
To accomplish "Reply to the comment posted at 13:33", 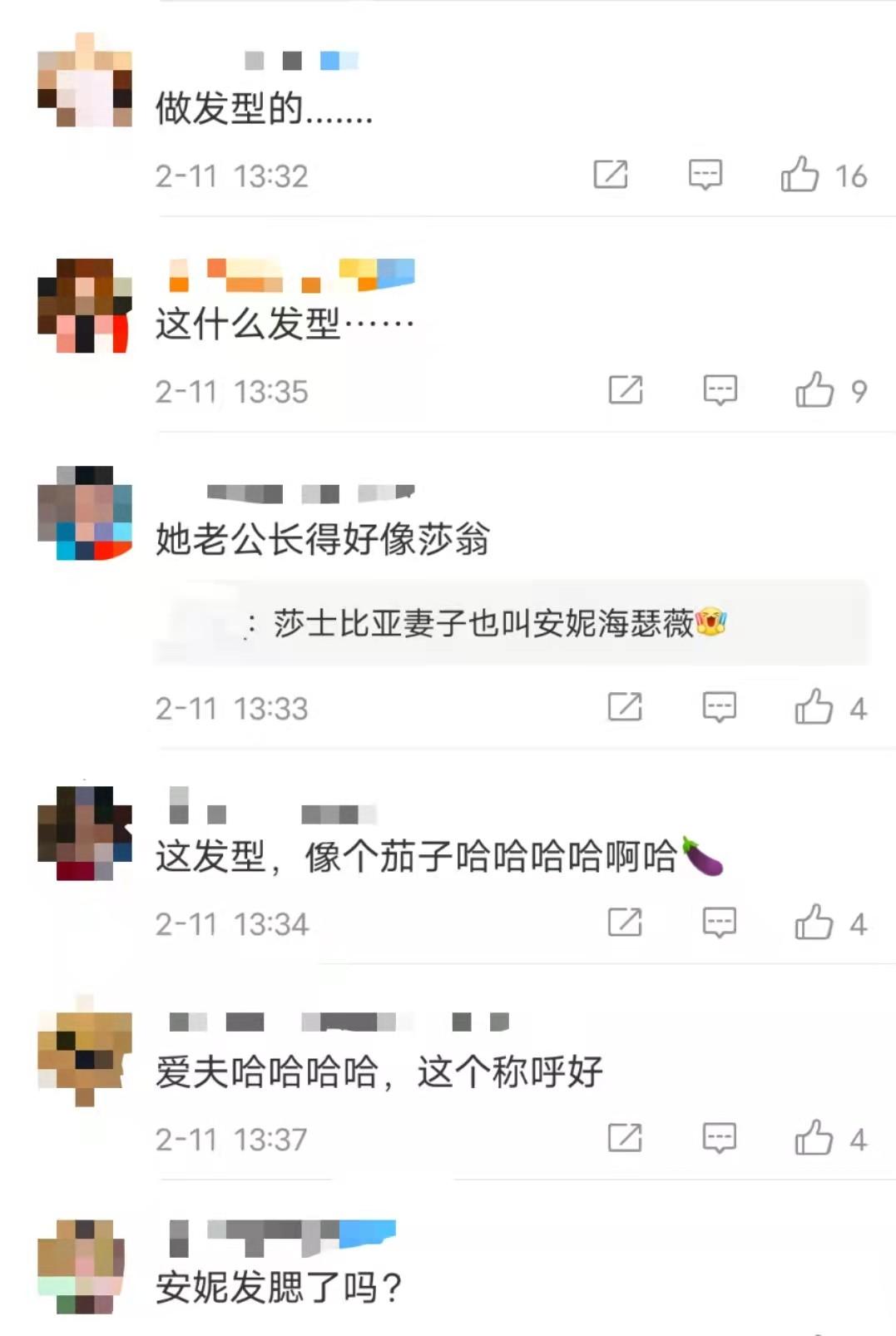I will 719,708.
